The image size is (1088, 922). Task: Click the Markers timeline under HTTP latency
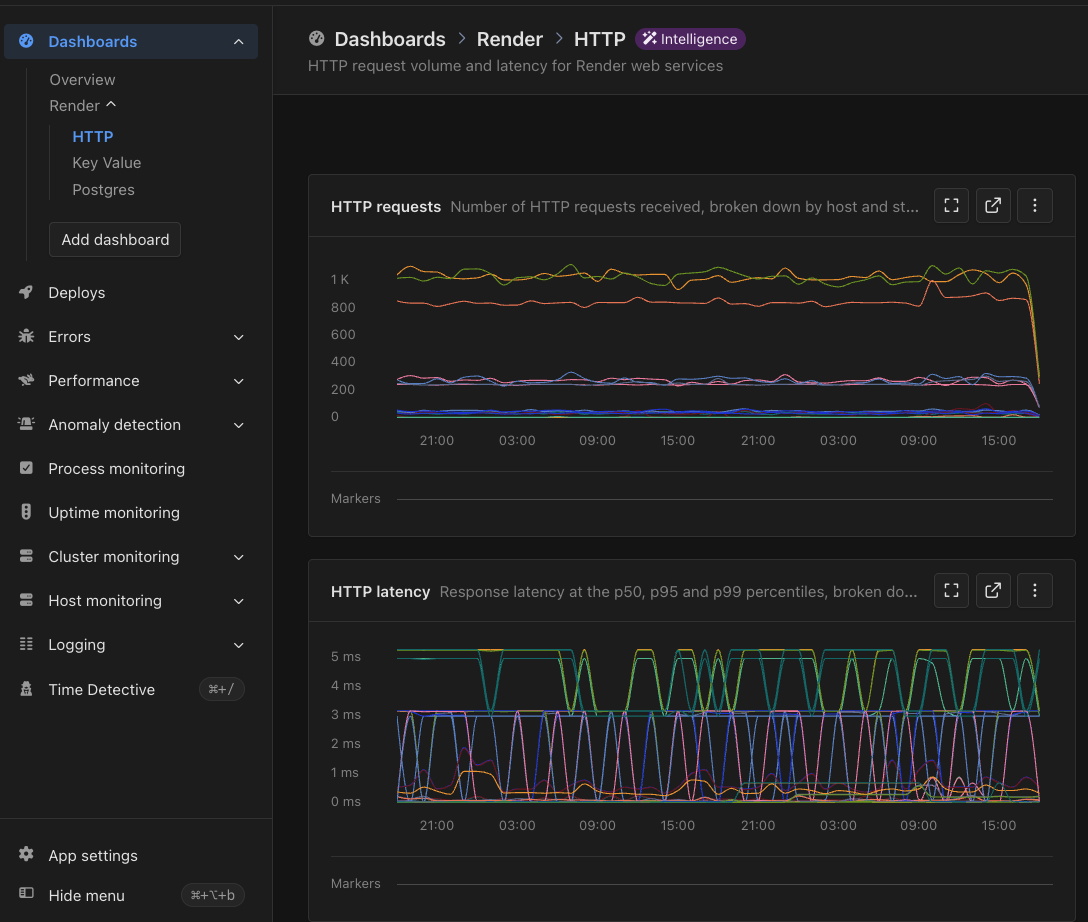(x=724, y=884)
